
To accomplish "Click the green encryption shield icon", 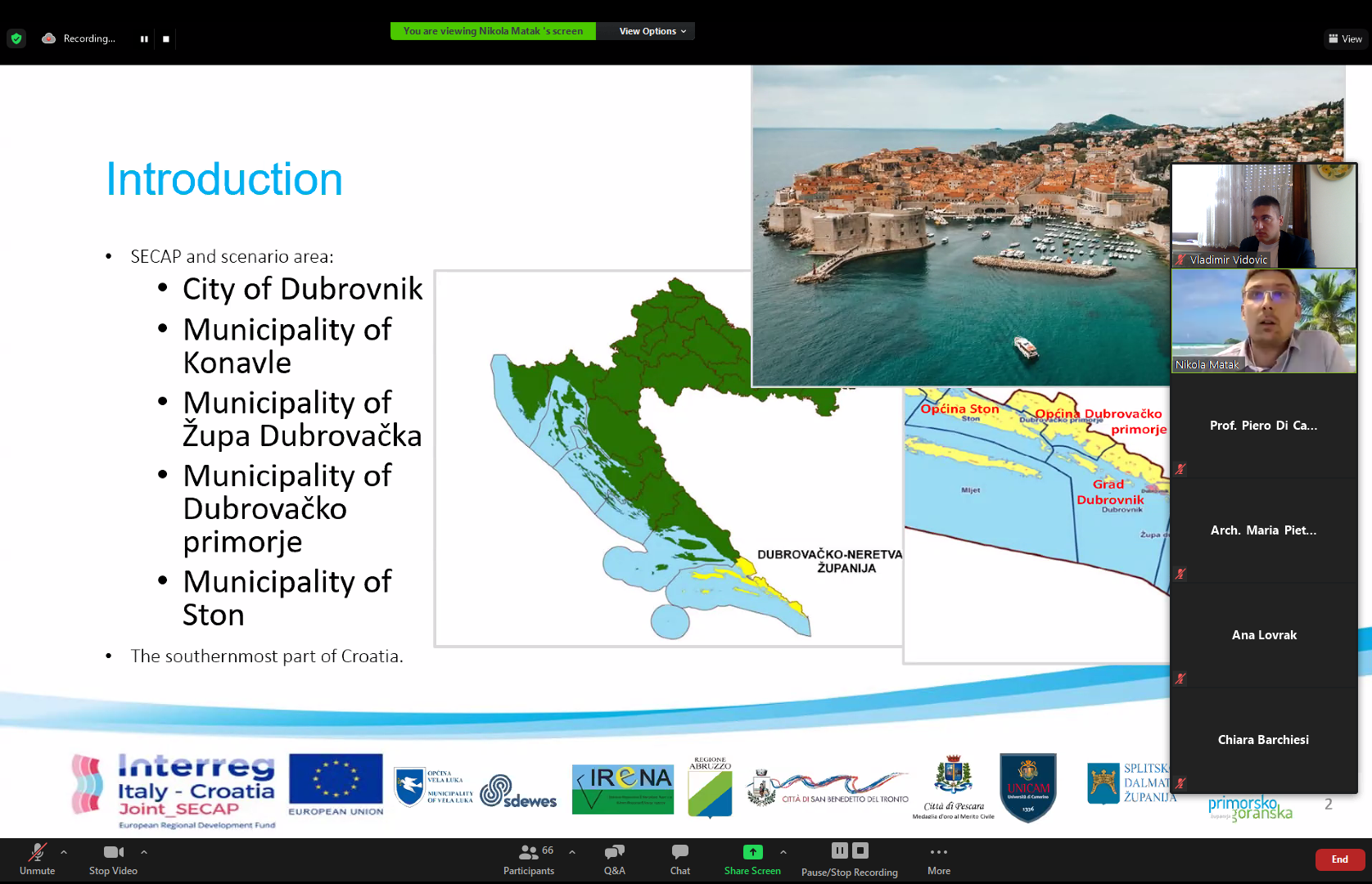I will [16, 38].
